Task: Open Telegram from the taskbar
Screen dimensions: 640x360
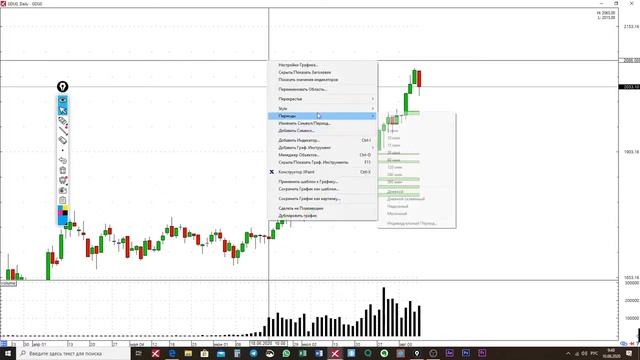Action: (x=253, y=353)
